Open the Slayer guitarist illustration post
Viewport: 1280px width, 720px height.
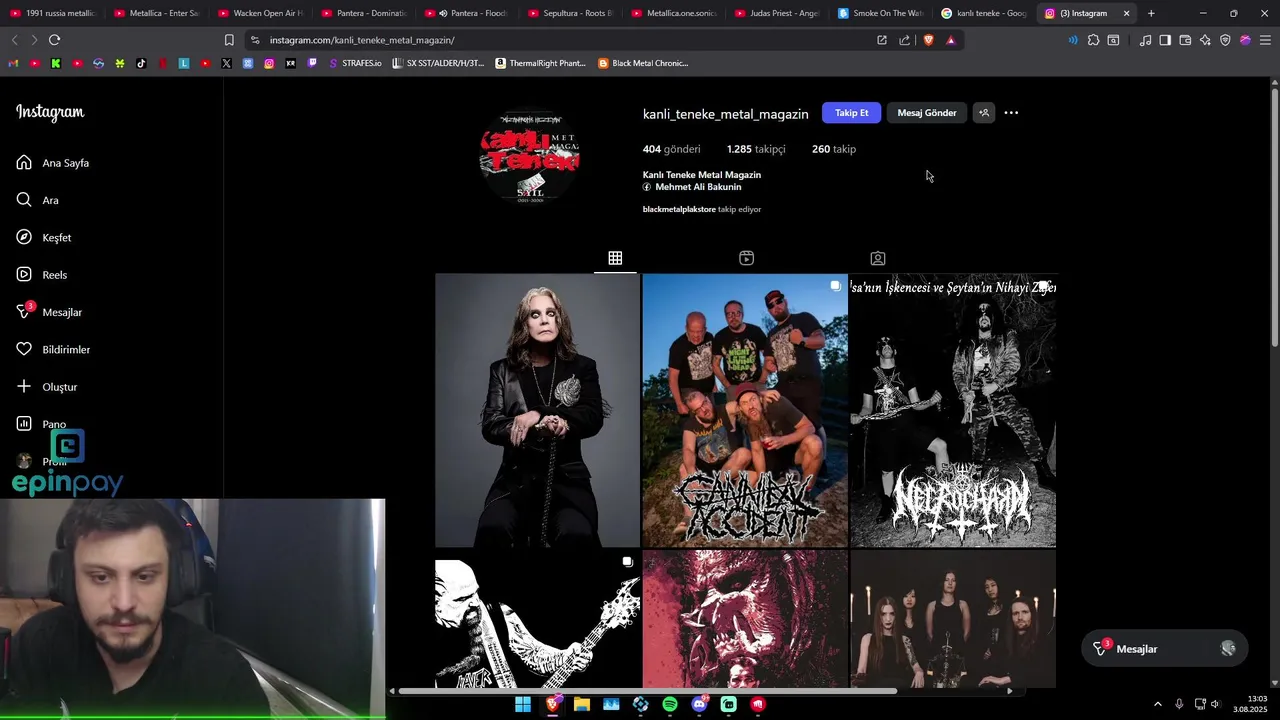coord(537,619)
